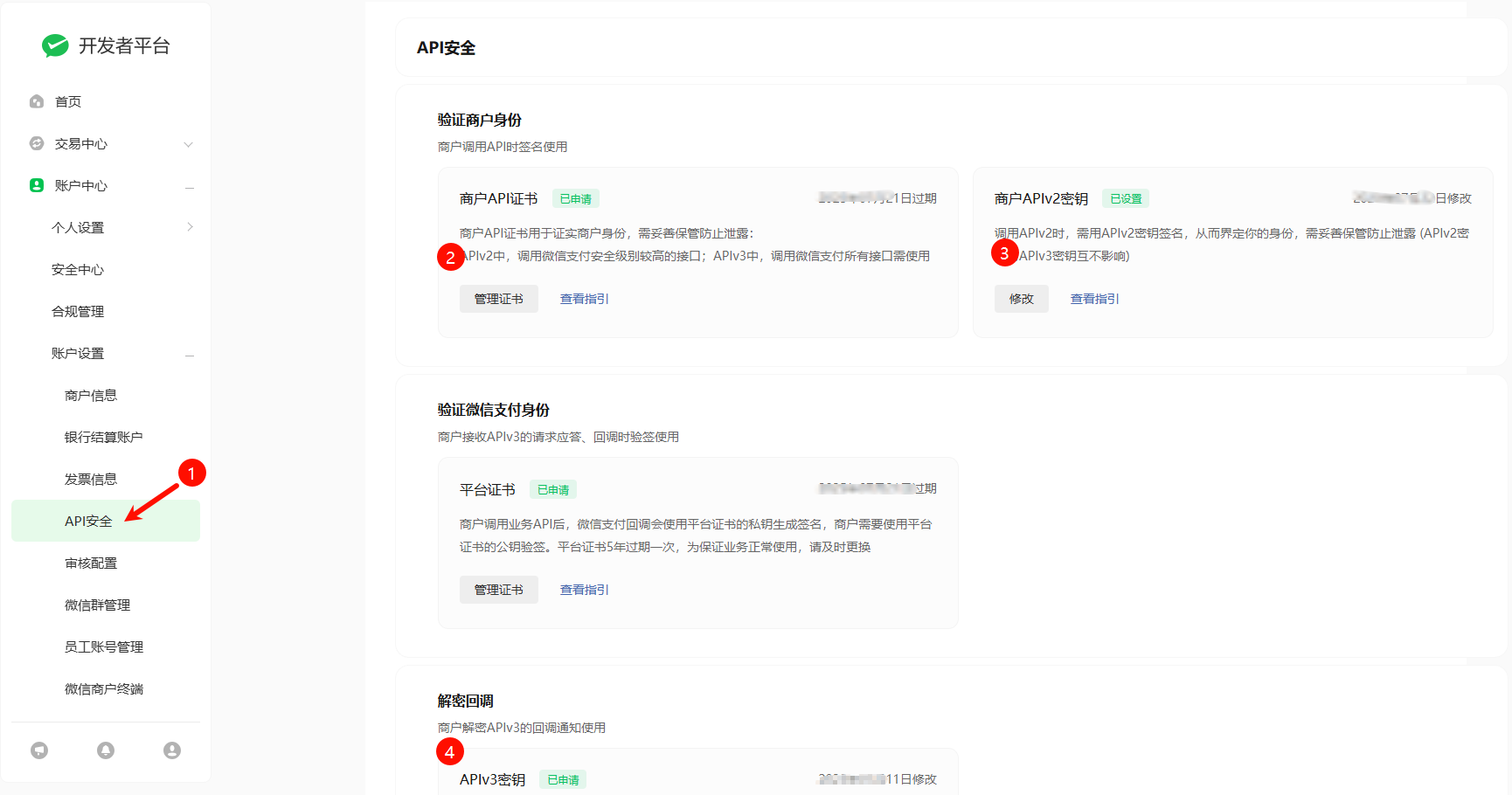
Task: Click the 平台证书 card title
Action: click(488, 490)
